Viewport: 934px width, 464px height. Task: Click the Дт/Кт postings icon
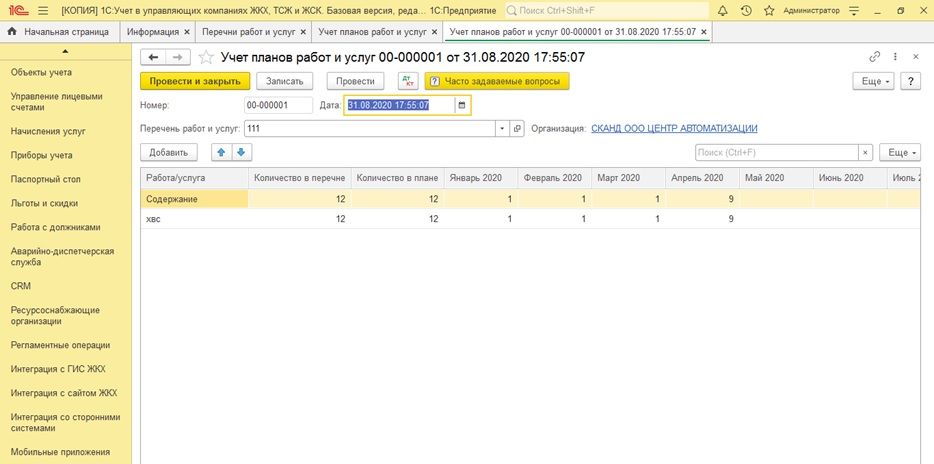[x=408, y=81]
